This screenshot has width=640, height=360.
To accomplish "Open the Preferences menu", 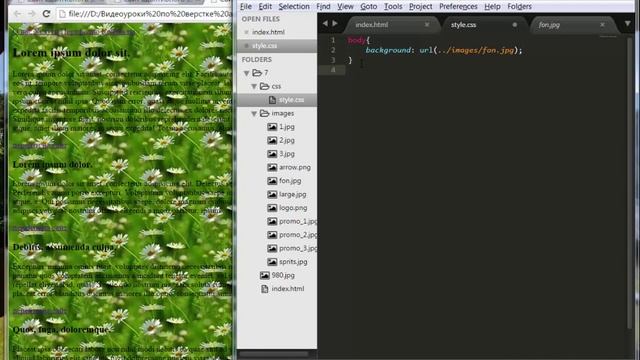I will point(458,7).
